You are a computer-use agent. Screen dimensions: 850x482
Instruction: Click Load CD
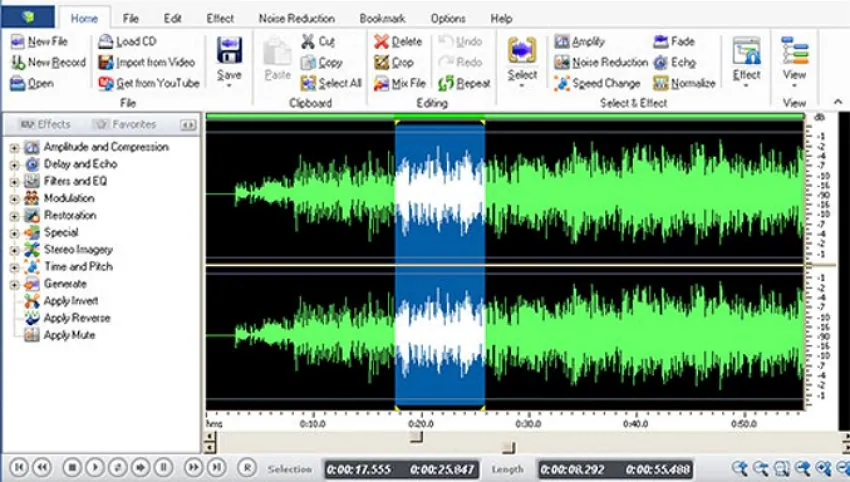pos(127,41)
